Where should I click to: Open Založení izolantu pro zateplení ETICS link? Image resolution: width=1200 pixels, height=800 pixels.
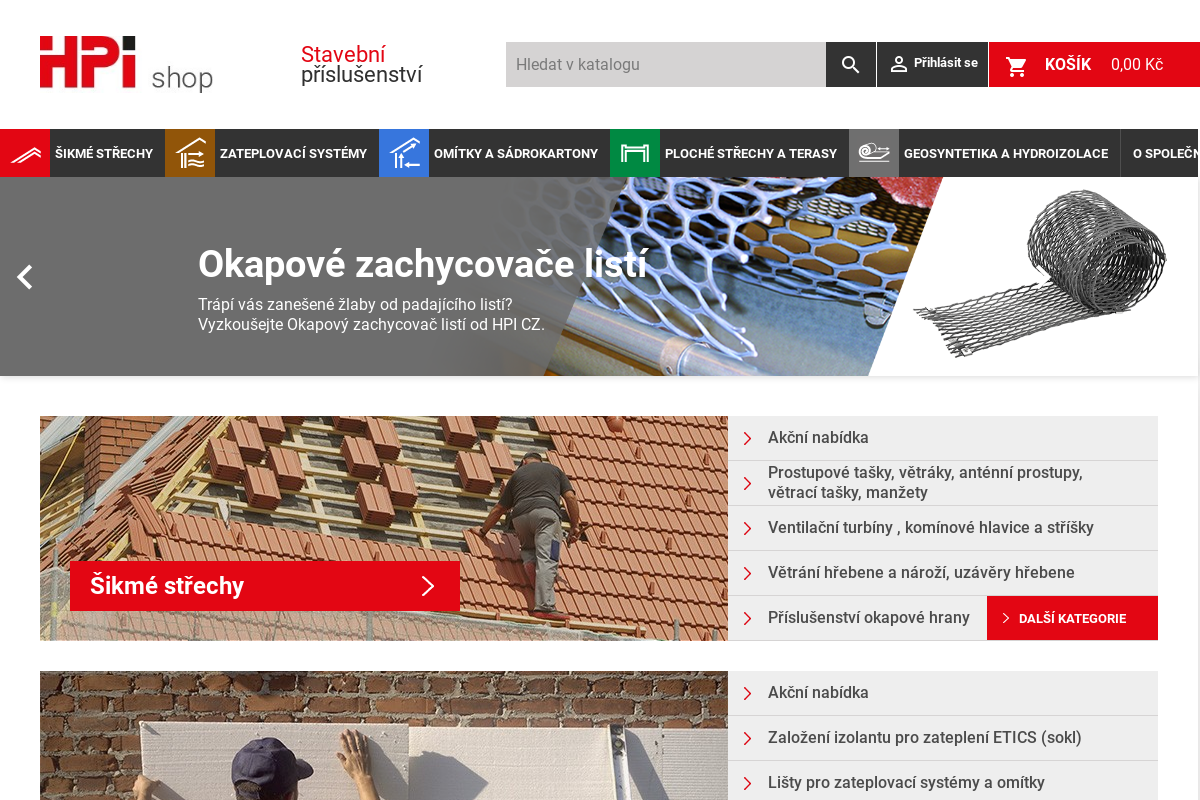[924, 738]
